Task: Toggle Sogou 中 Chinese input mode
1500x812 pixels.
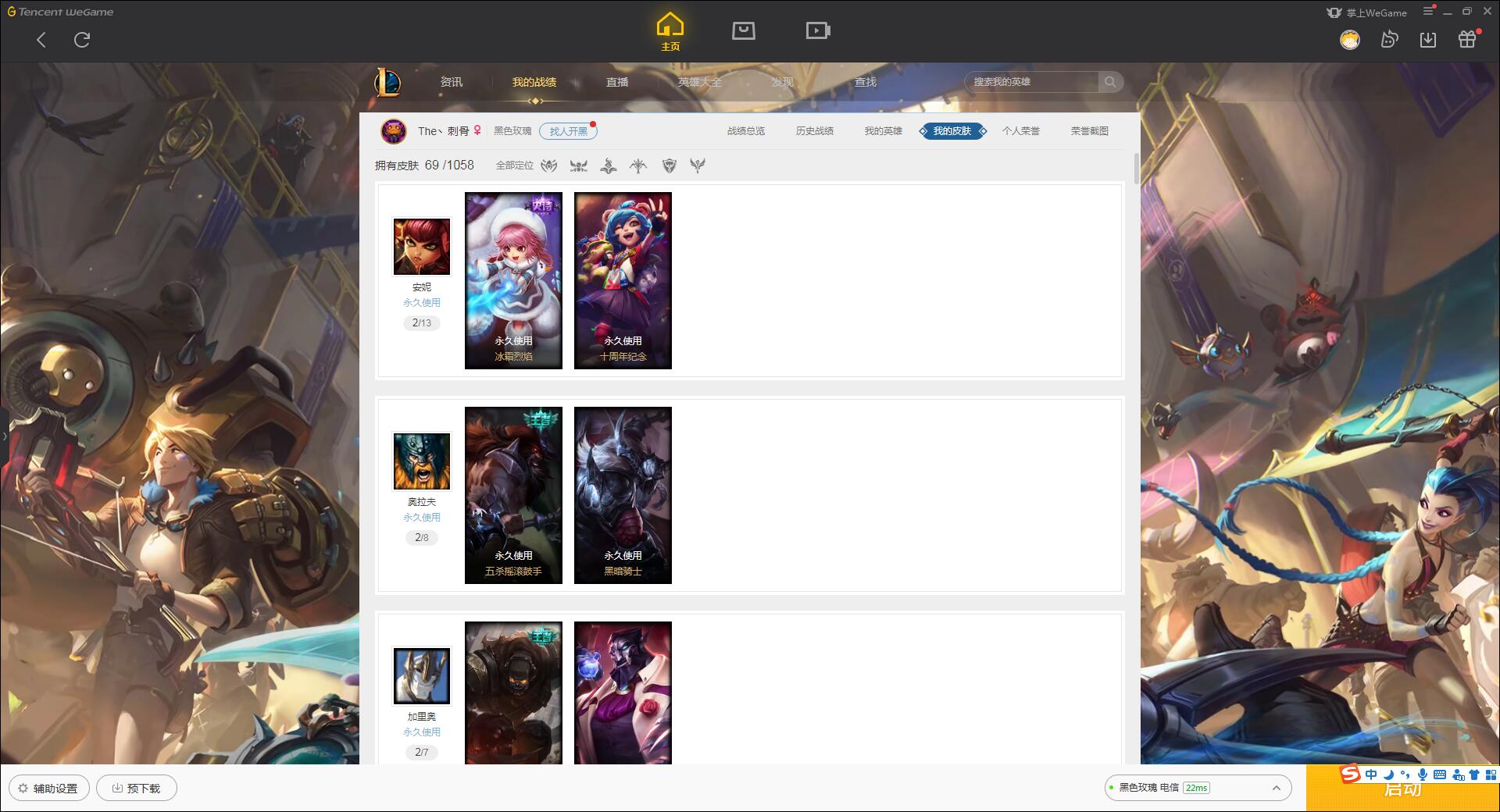Action: [1371, 775]
